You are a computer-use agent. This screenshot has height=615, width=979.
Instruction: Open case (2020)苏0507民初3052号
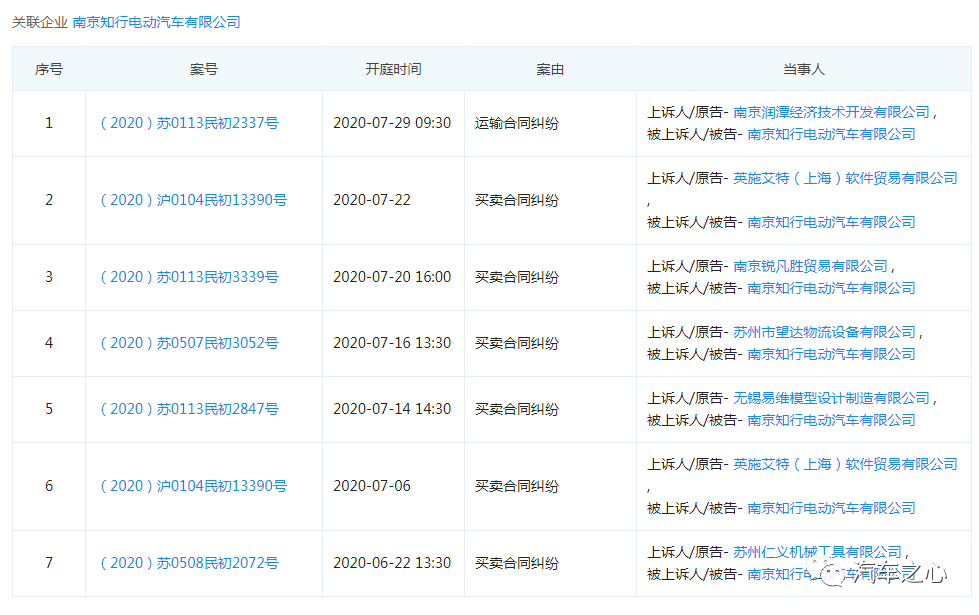coord(189,343)
